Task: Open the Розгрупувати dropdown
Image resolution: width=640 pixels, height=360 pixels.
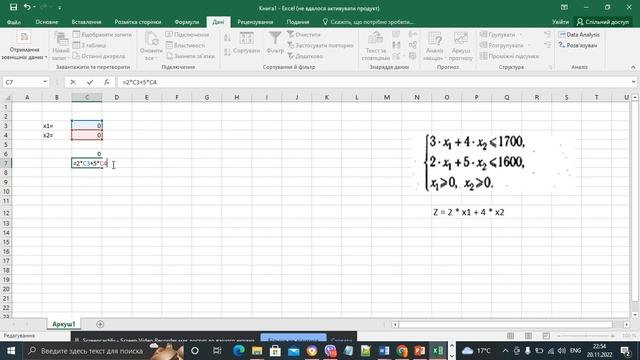Action: [505, 45]
